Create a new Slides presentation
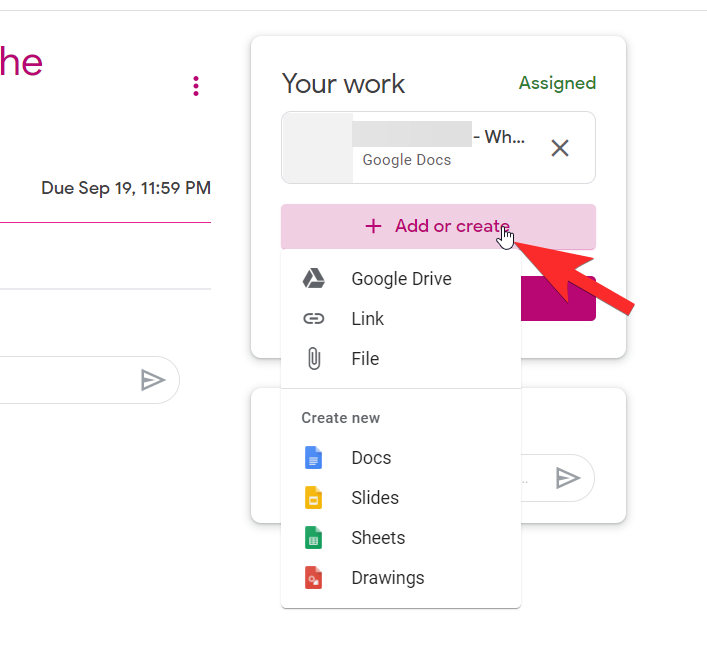 (375, 498)
